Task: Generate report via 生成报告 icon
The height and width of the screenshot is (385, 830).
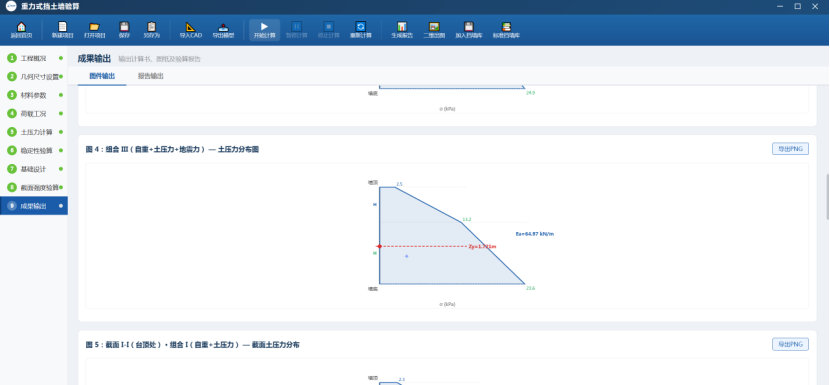Action: point(402,30)
